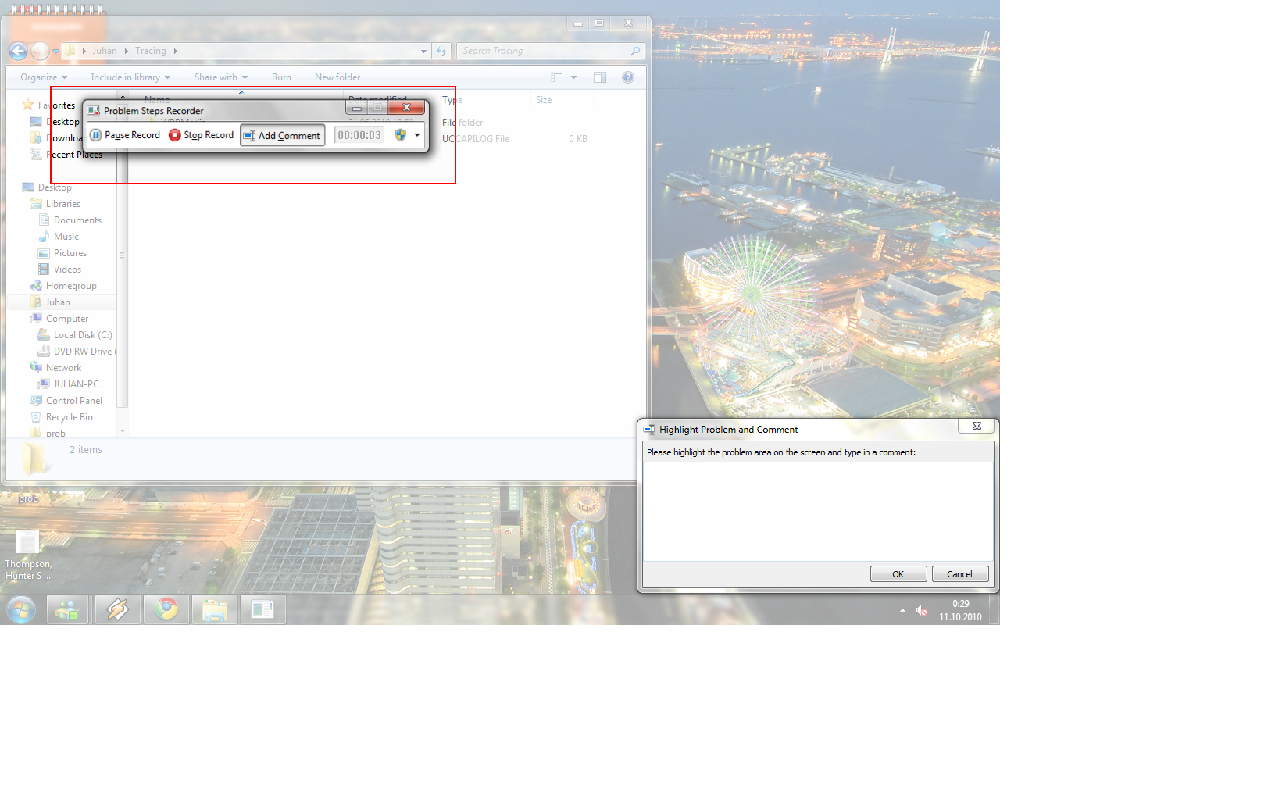This screenshot has height=800, width=1280.
Task: Click the File folder row type
Action: click(463, 123)
